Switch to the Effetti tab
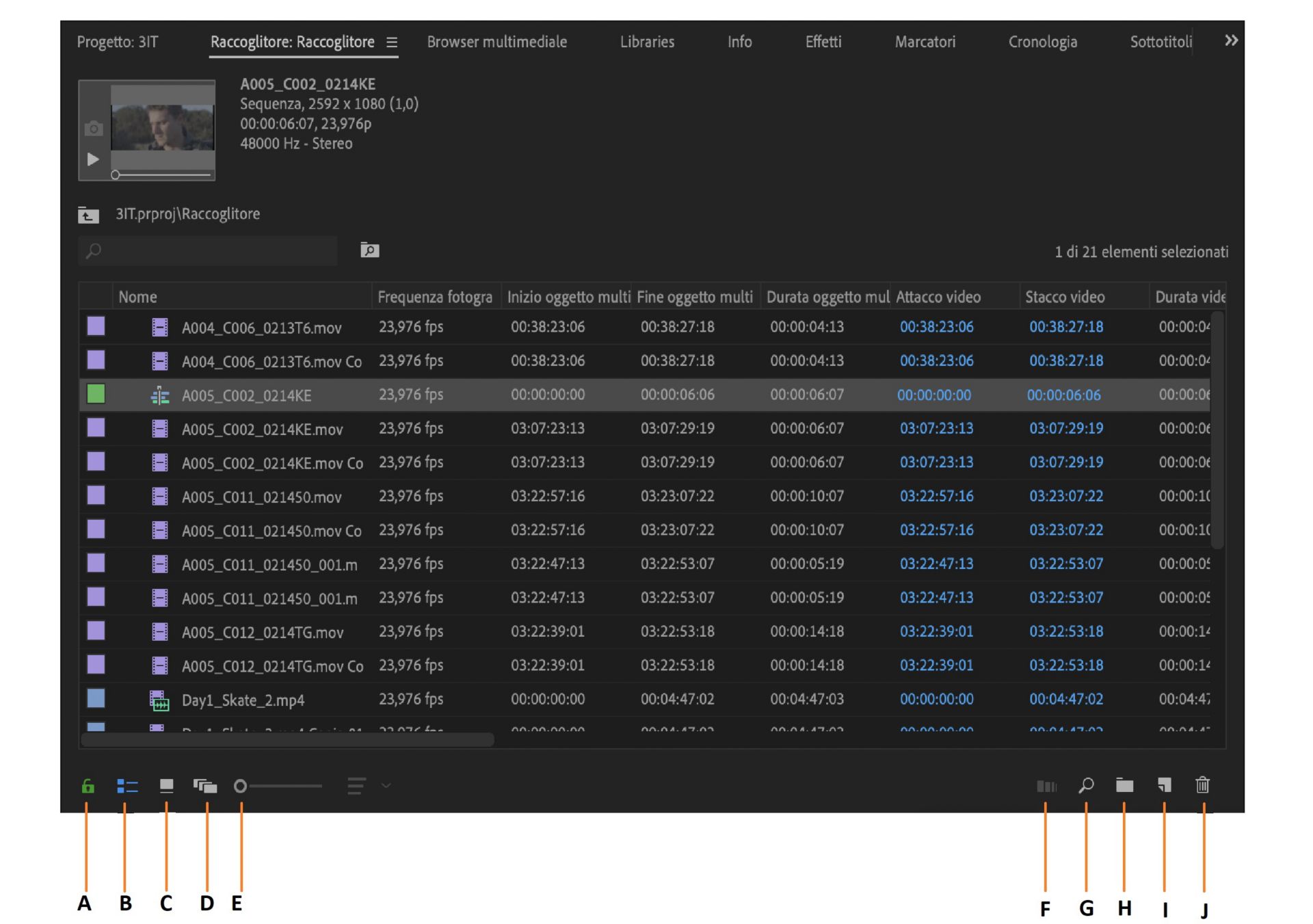1313x924 pixels. point(823,42)
